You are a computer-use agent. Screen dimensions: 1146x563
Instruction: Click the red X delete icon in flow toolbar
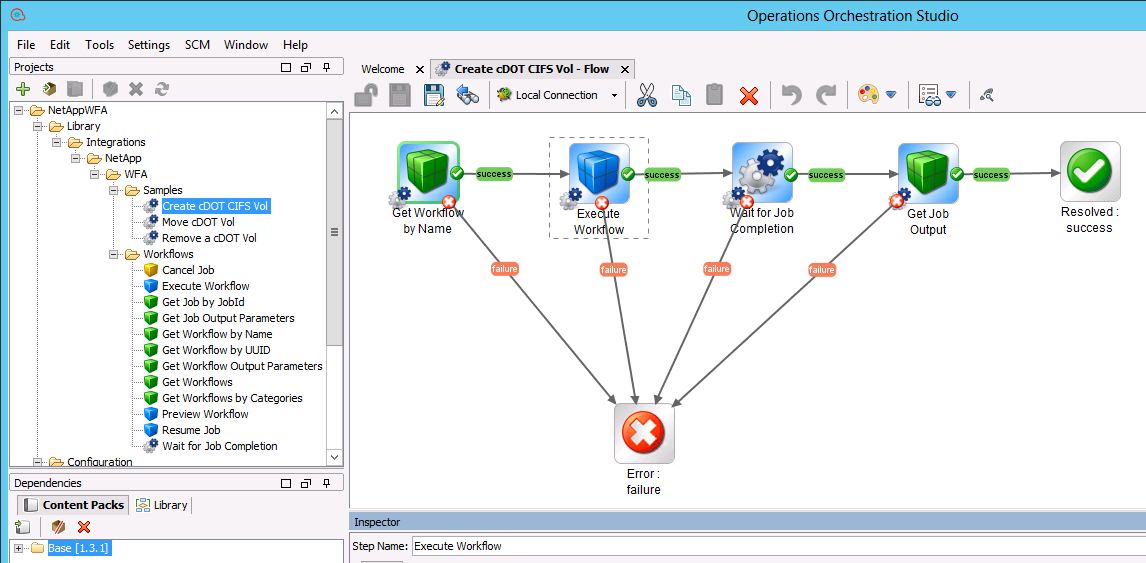(x=748, y=96)
